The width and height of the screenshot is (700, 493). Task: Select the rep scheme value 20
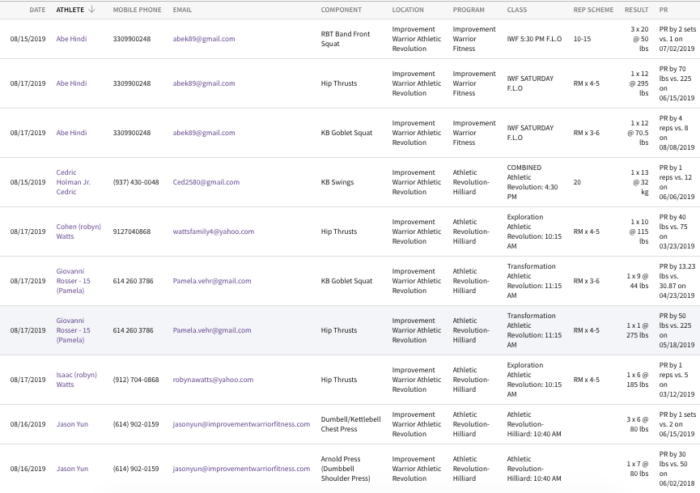click(577, 182)
